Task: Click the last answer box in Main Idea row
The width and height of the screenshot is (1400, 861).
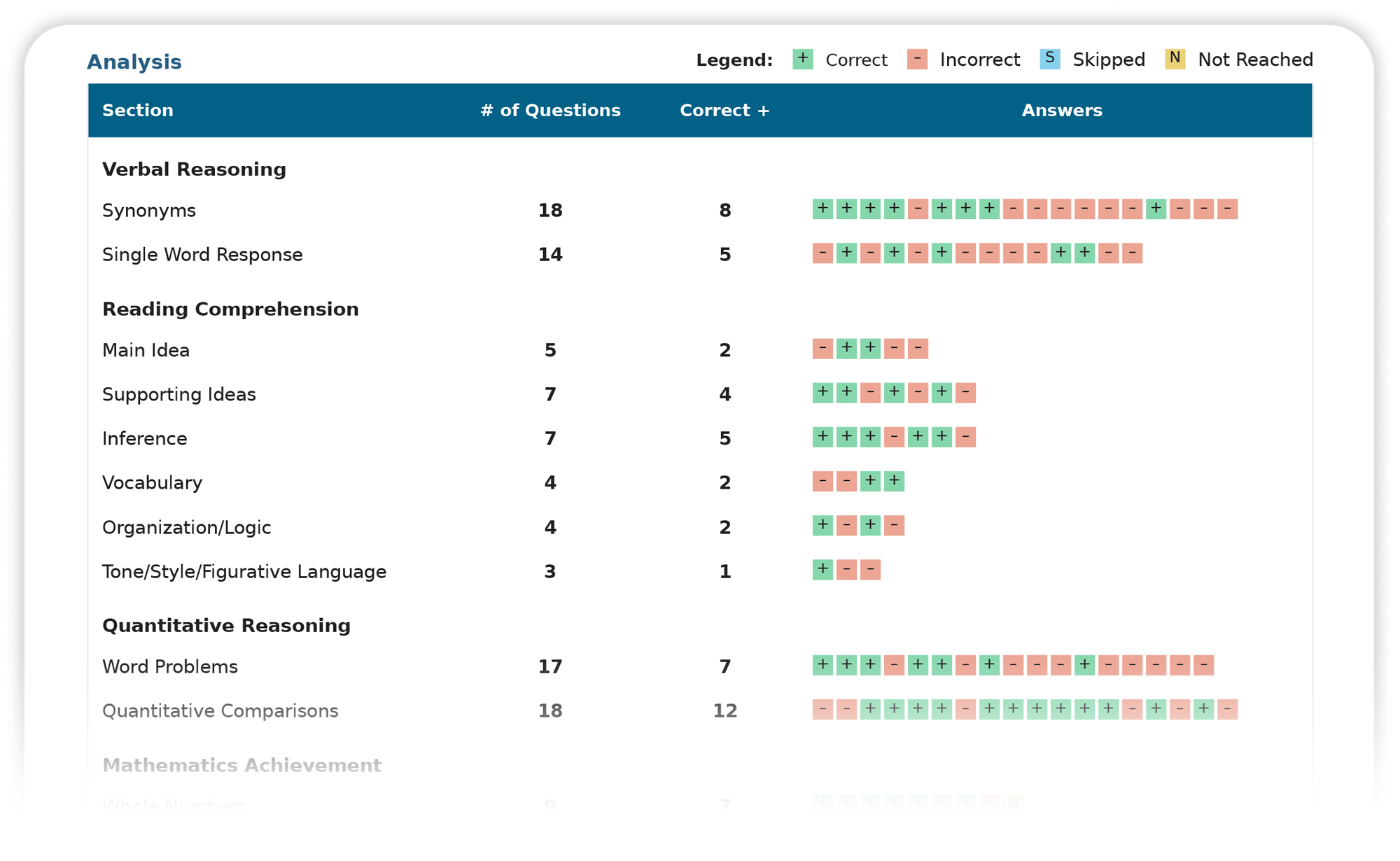Action: point(918,348)
